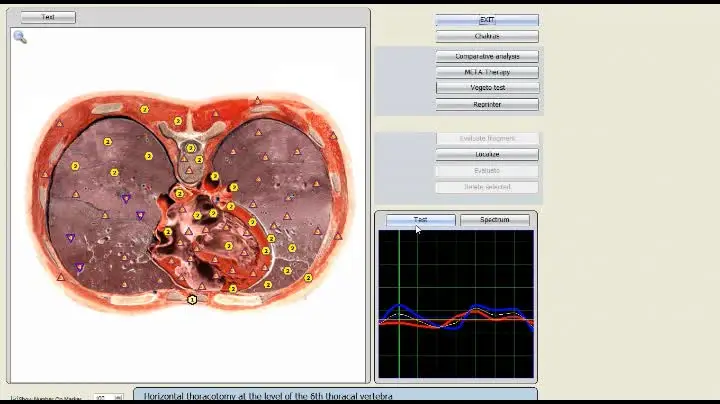This screenshot has width=720, height=404.
Task: Switch to the Test graph tab
Action: tap(421, 220)
